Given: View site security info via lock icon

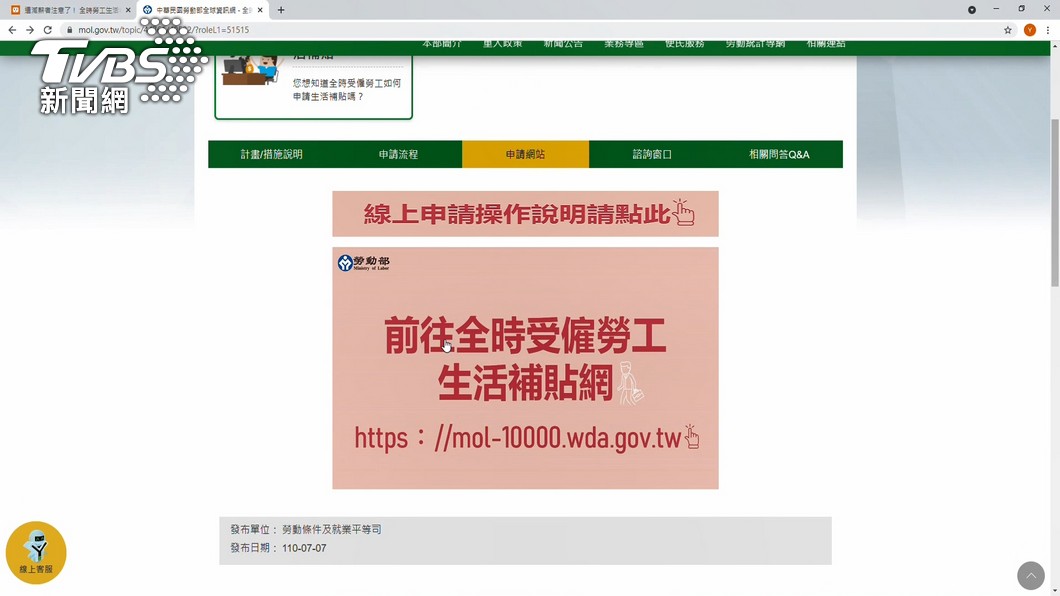Looking at the screenshot, I should click(x=69, y=30).
